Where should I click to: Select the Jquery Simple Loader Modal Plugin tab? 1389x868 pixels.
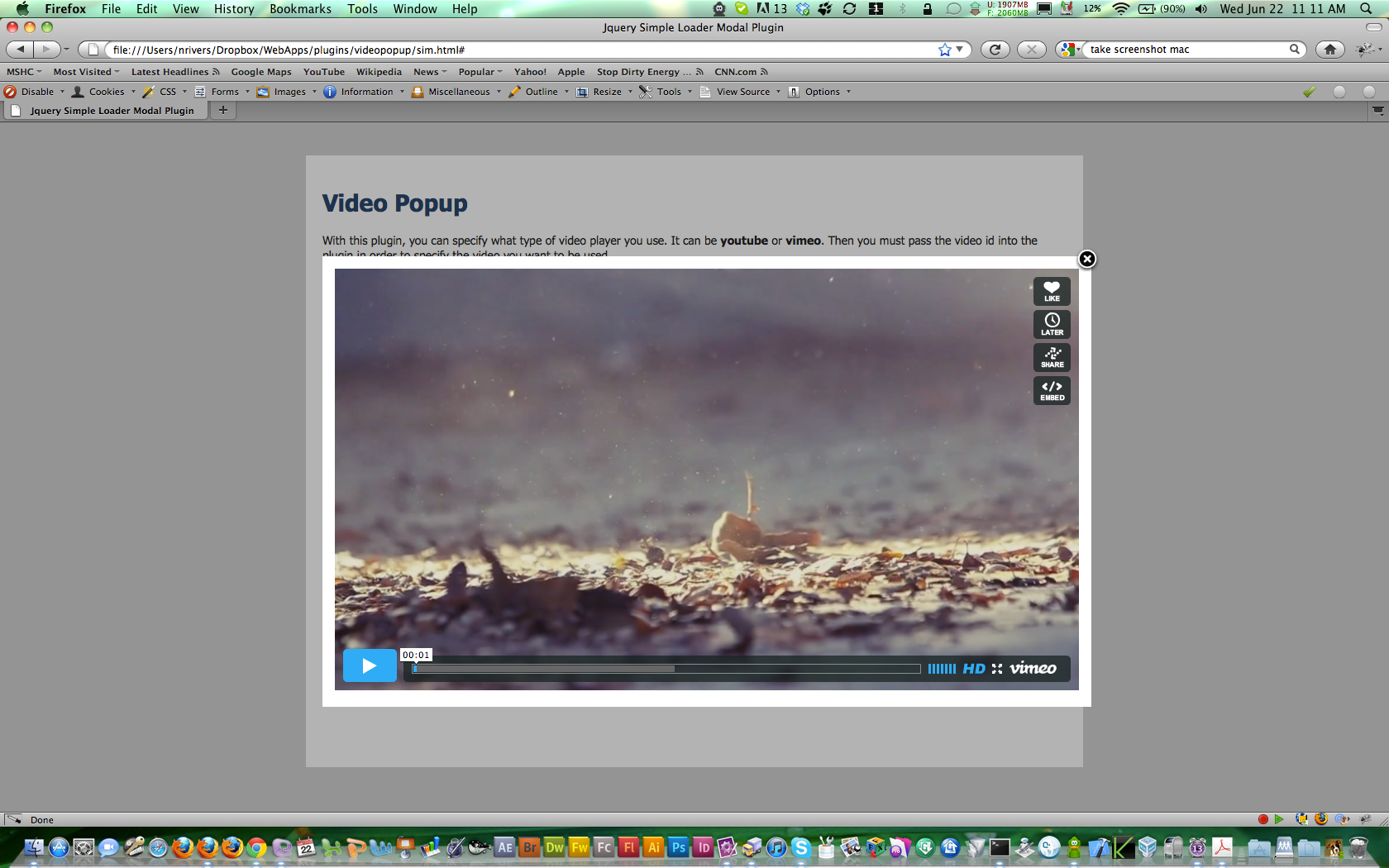pyautogui.click(x=105, y=110)
